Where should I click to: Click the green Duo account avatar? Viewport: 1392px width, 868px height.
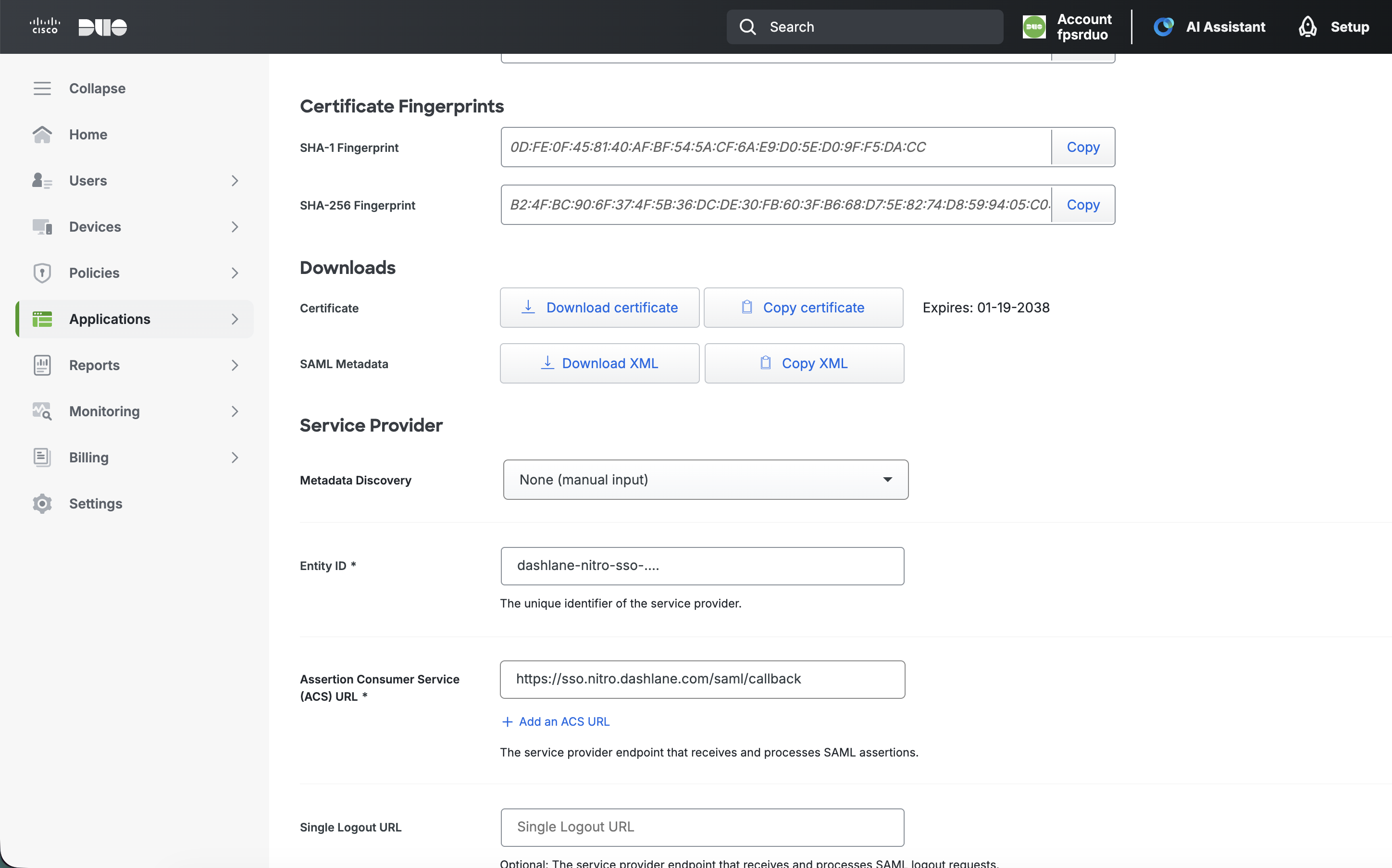[1034, 27]
